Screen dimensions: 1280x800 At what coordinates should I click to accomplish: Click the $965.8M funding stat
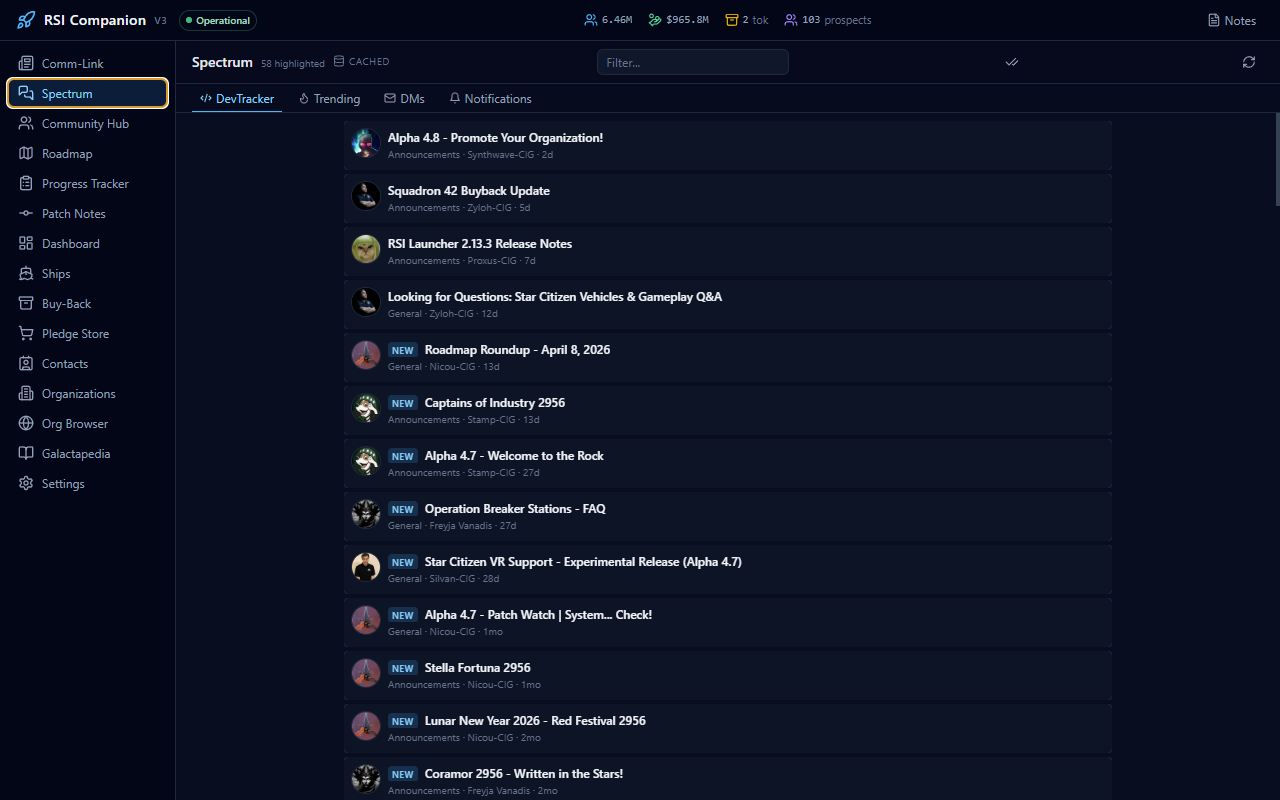click(678, 20)
